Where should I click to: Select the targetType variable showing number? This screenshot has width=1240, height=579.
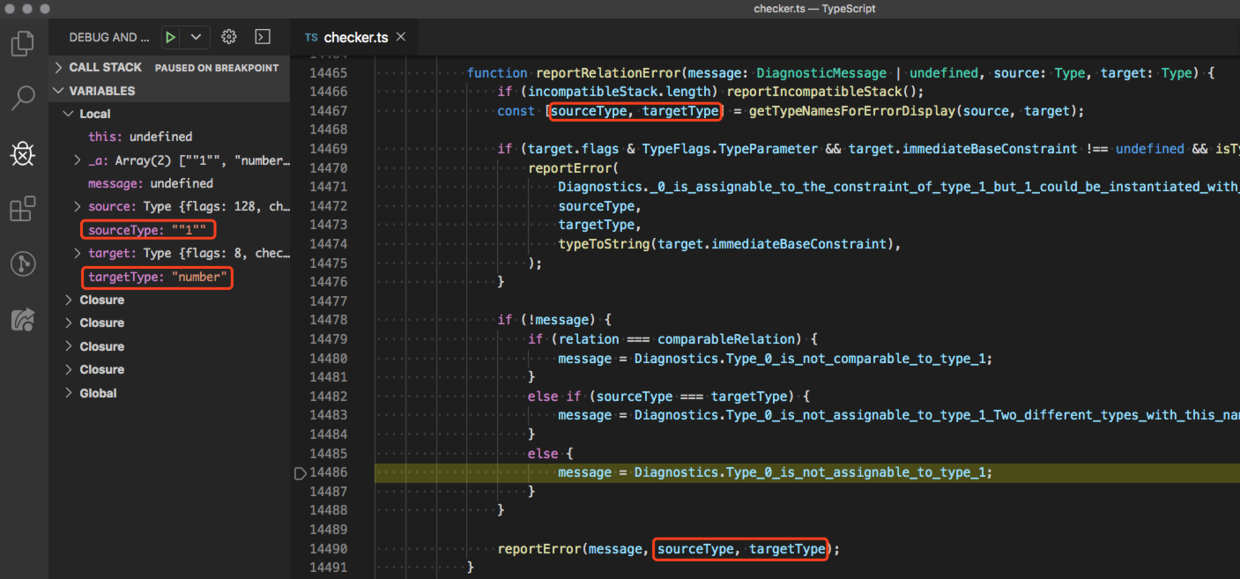click(156, 276)
